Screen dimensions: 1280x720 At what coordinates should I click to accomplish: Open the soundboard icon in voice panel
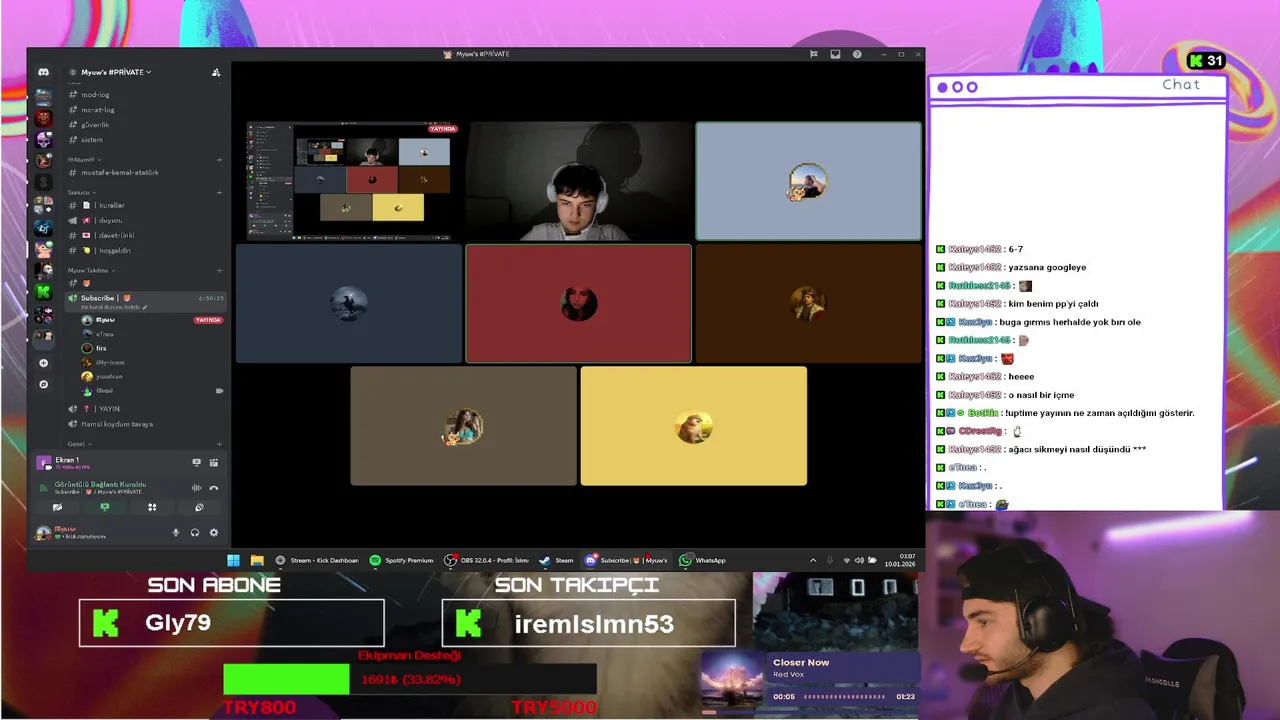click(199, 507)
